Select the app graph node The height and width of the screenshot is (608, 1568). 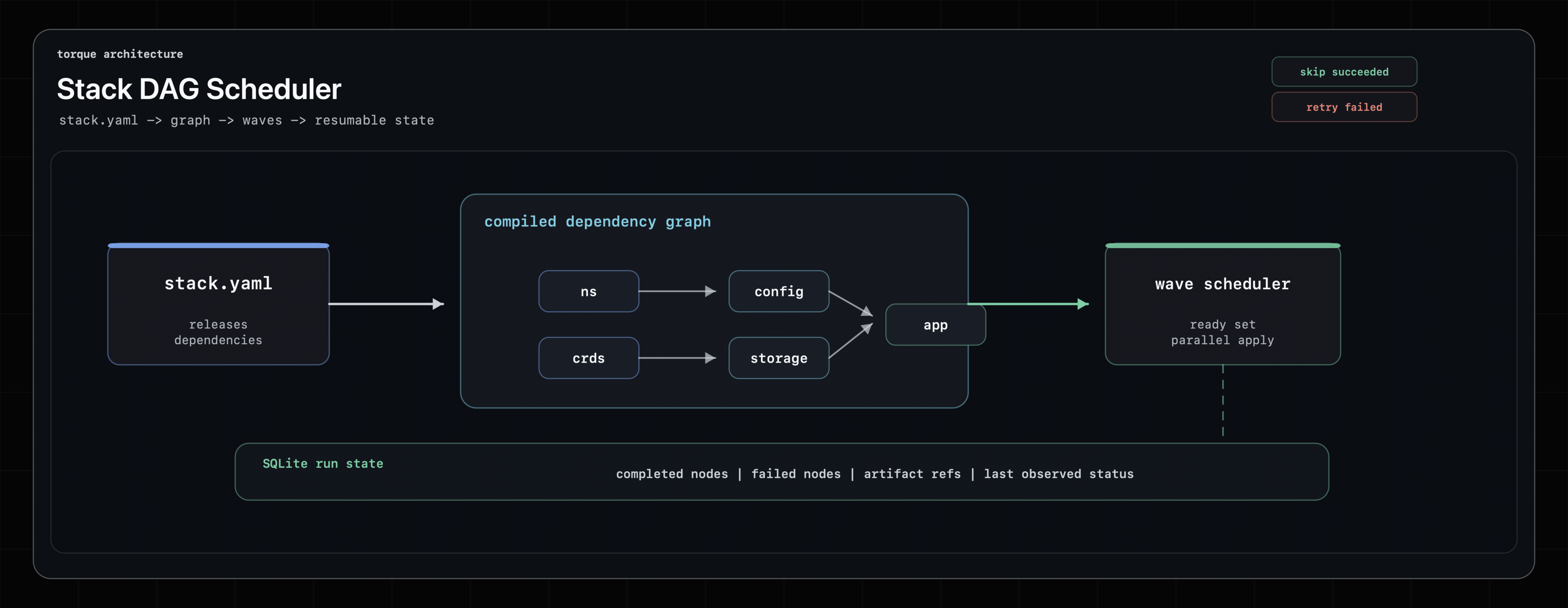click(935, 325)
